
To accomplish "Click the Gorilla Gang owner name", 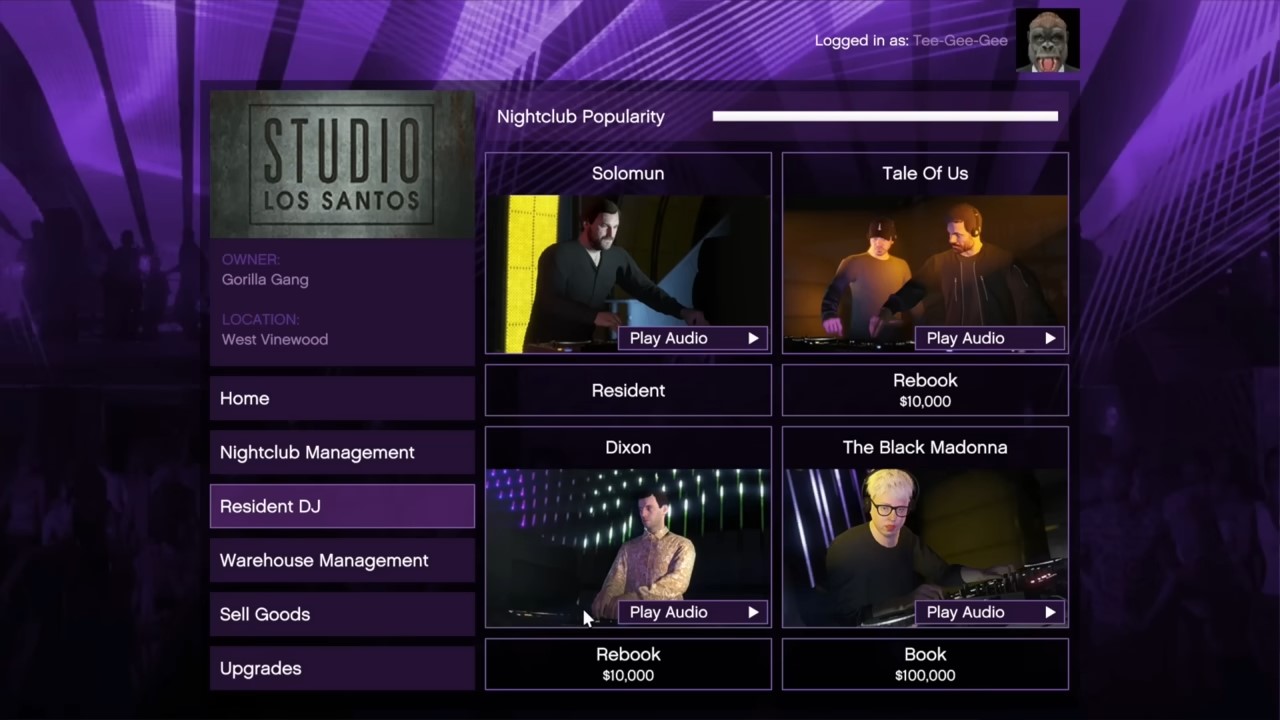I will click(265, 279).
